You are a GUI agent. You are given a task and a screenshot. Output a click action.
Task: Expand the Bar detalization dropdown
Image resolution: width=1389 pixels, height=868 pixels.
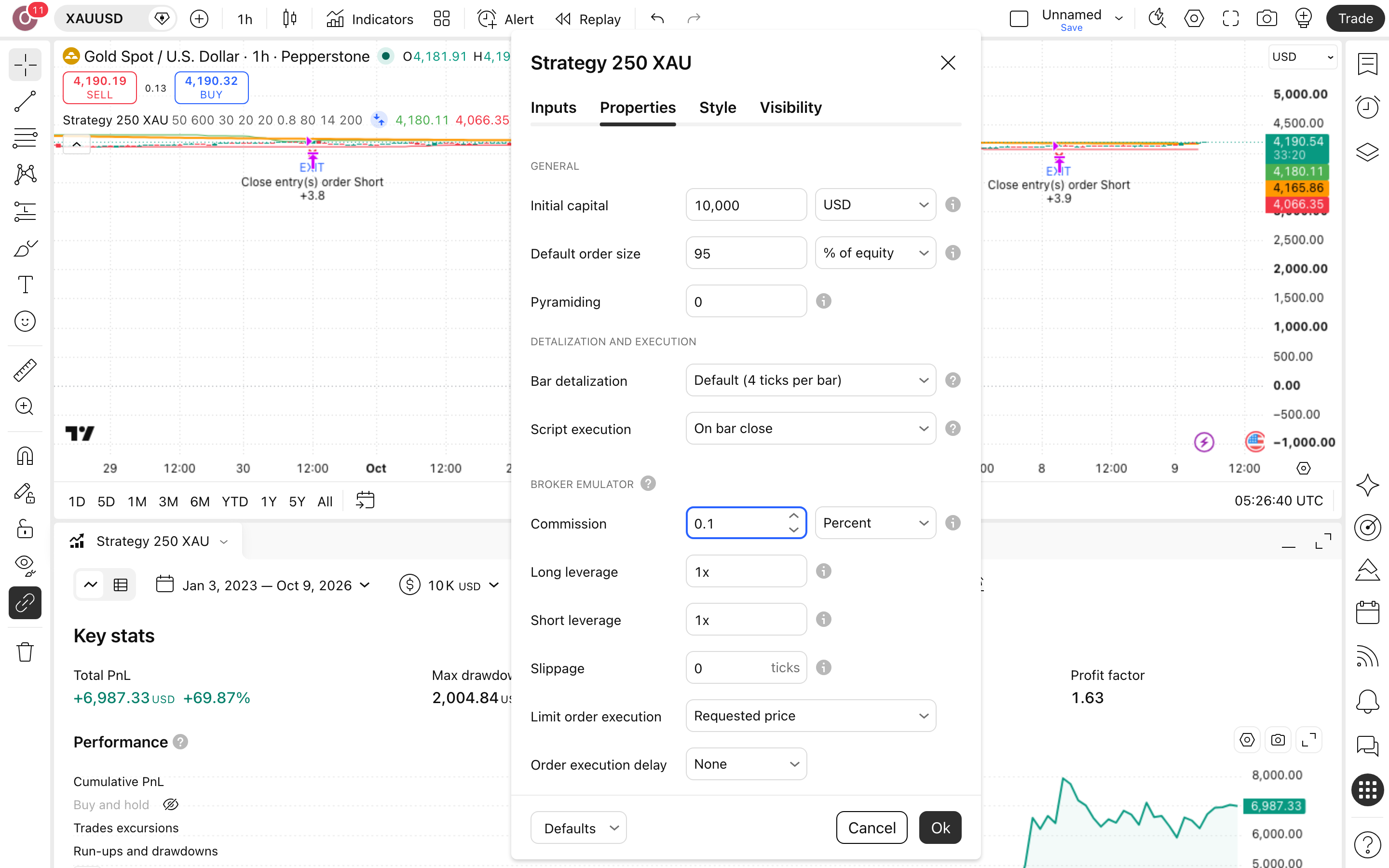[x=810, y=380]
